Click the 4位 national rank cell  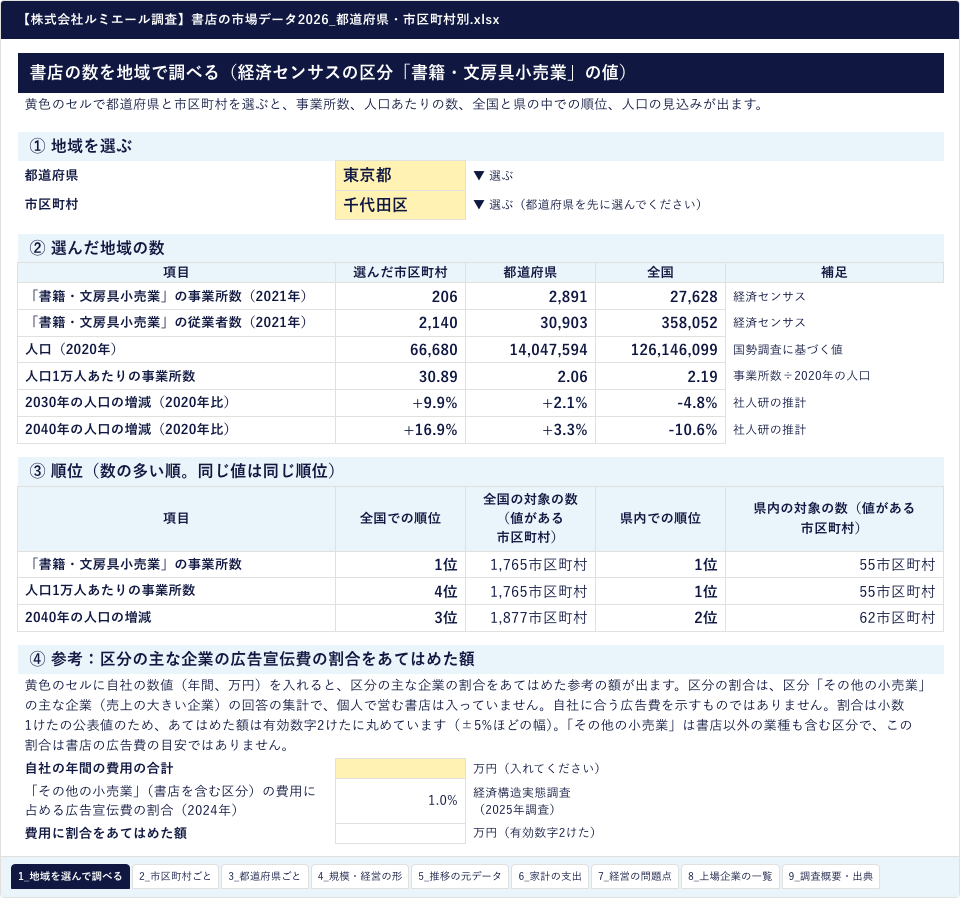tap(400, 591)
